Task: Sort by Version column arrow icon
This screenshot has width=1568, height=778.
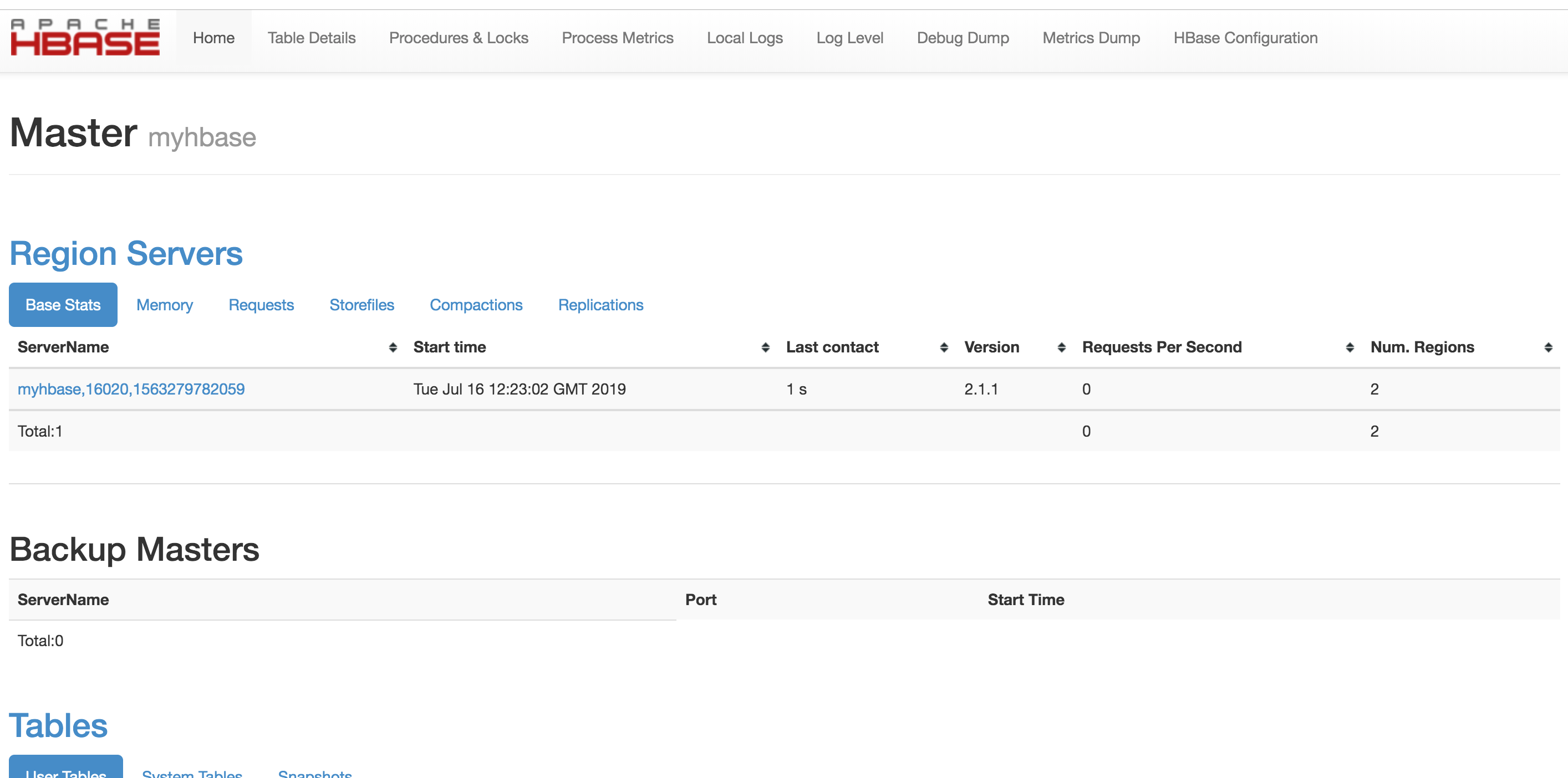Action: (1061, 347)
